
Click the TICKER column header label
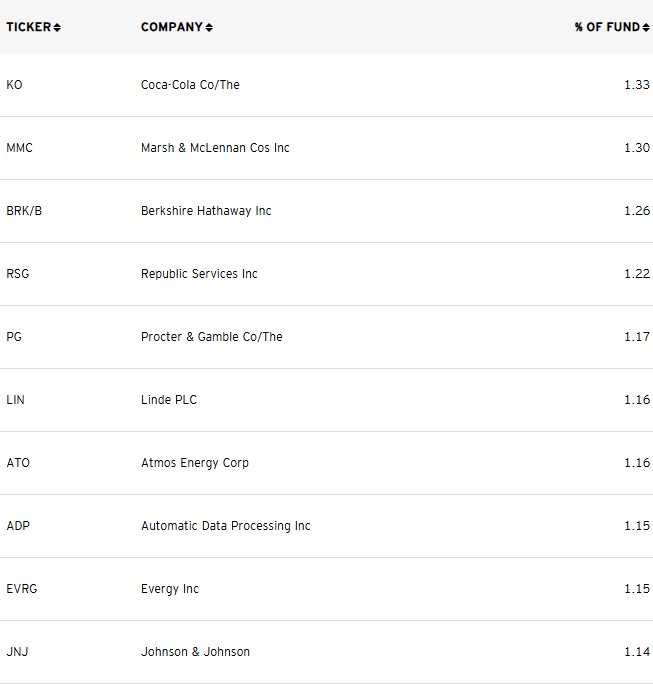click(x=29, y=27)
